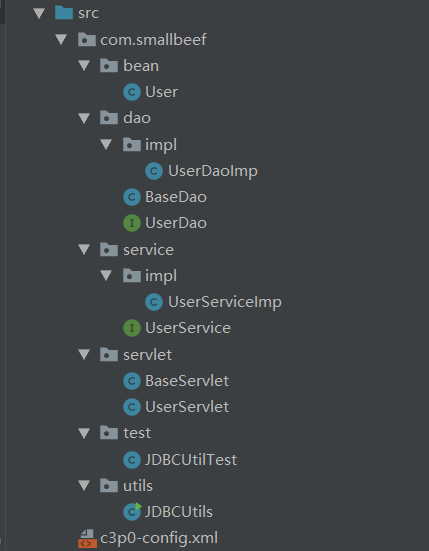
Task: Collapse the servlet package arrow
Action: tap(84, 354)
